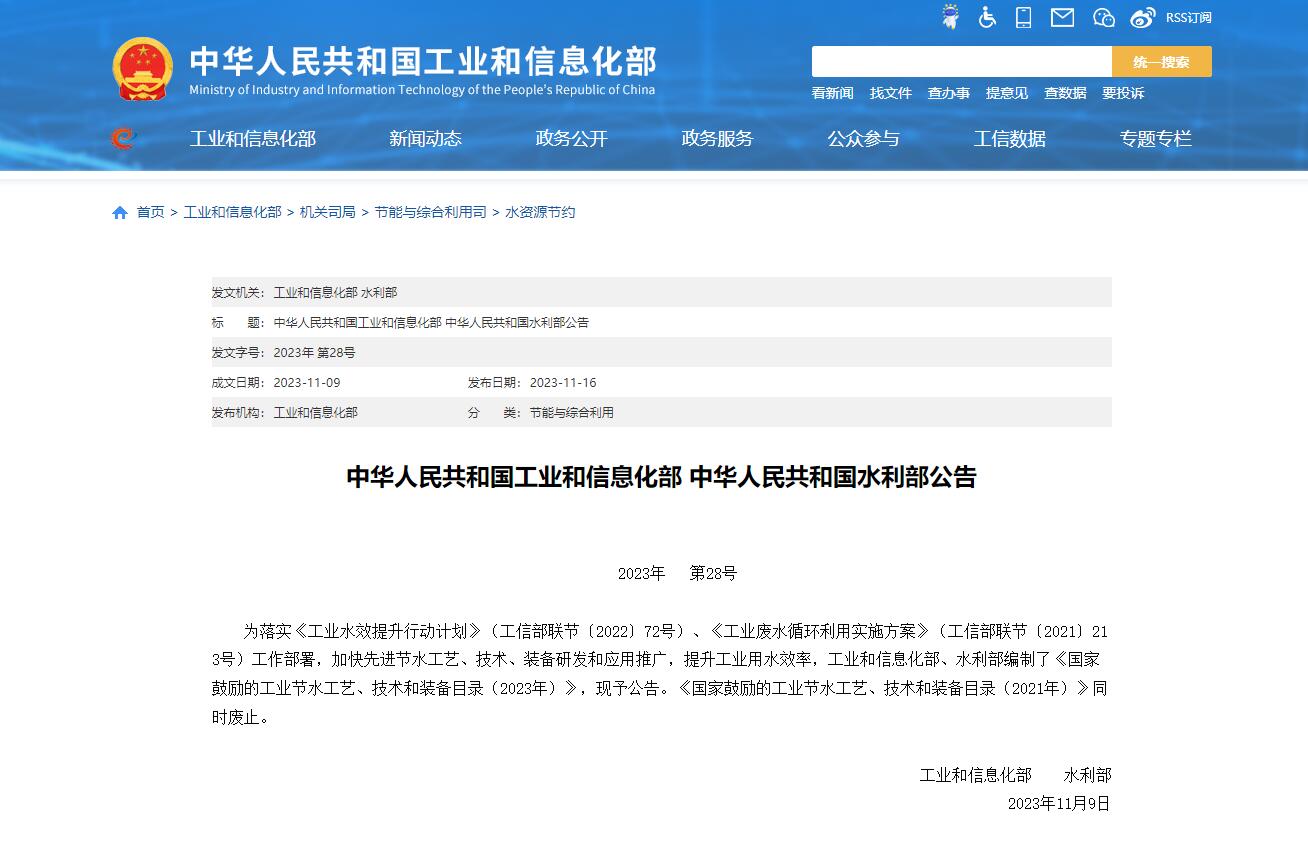Image resolution: width=1308 pixels, height=845 pixels.
Task: Click the 看新闻 quick link
Action: [831, 92]
